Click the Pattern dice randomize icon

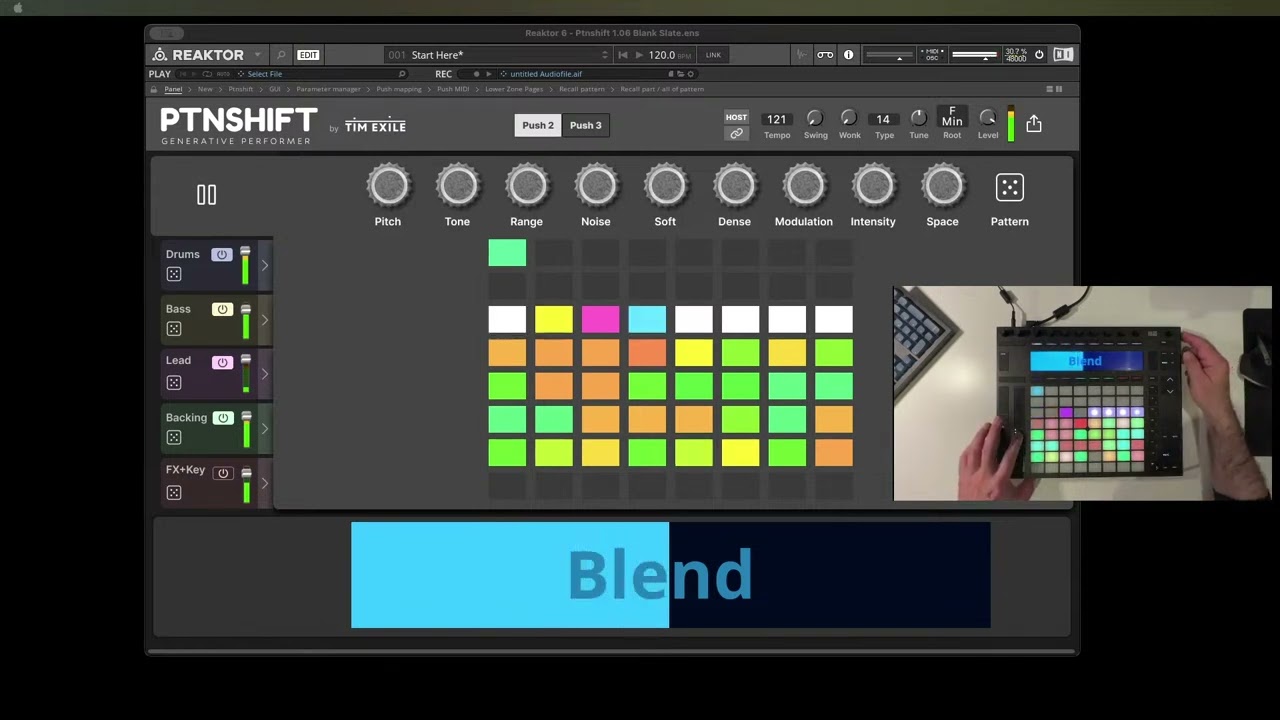coord(1009,188)
